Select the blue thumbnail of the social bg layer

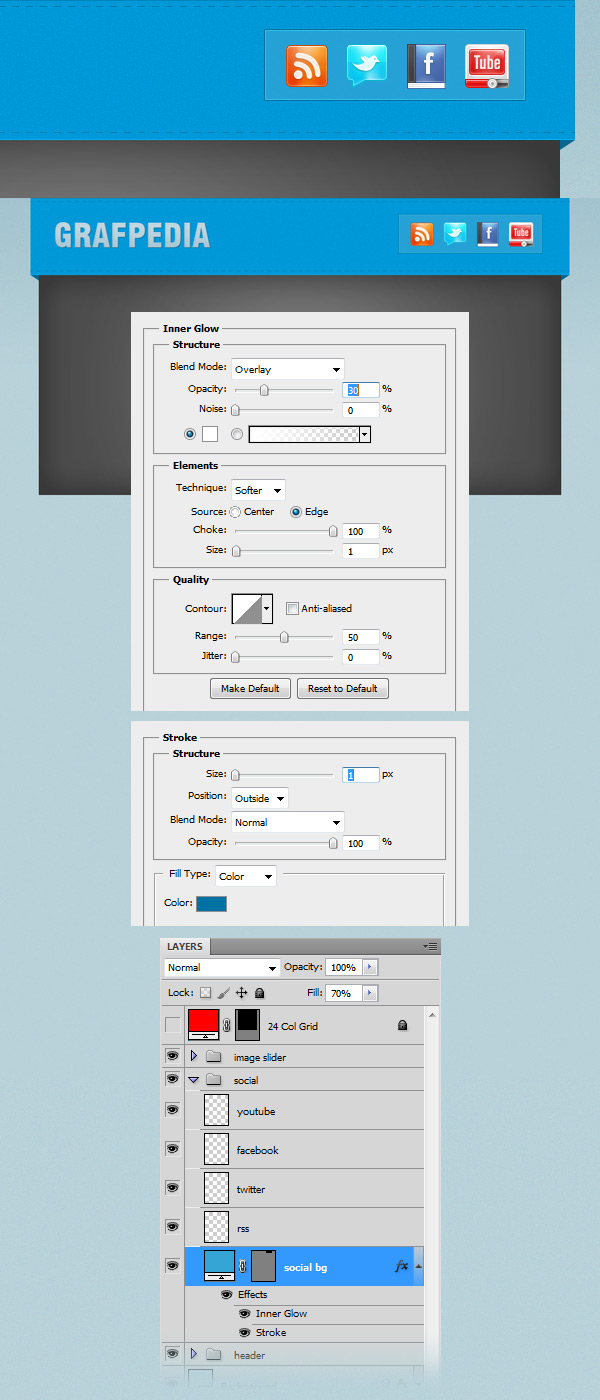[219, 1265]
